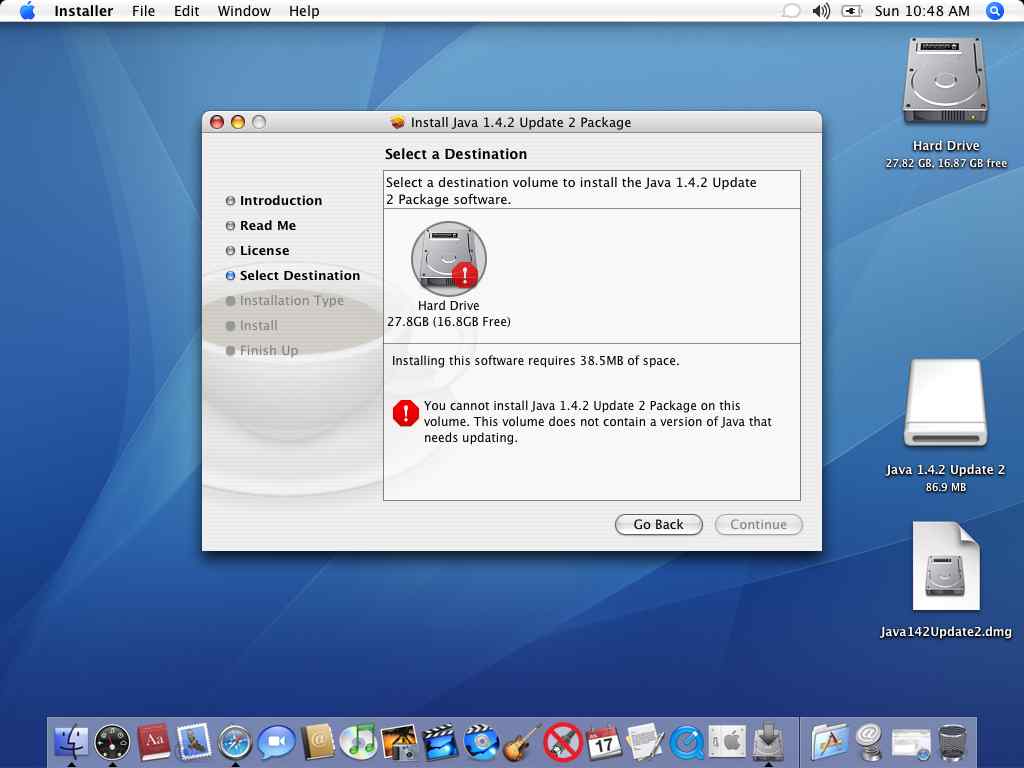The width and height of the screenshot is (1024, 768).
Task: Open the Window menu
Action: [244, 11]
